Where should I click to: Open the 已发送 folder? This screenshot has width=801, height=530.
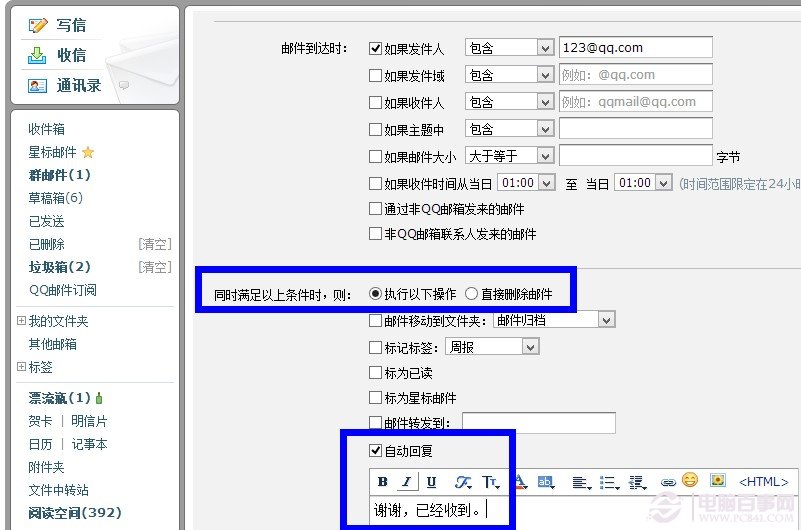pos(46,221)
